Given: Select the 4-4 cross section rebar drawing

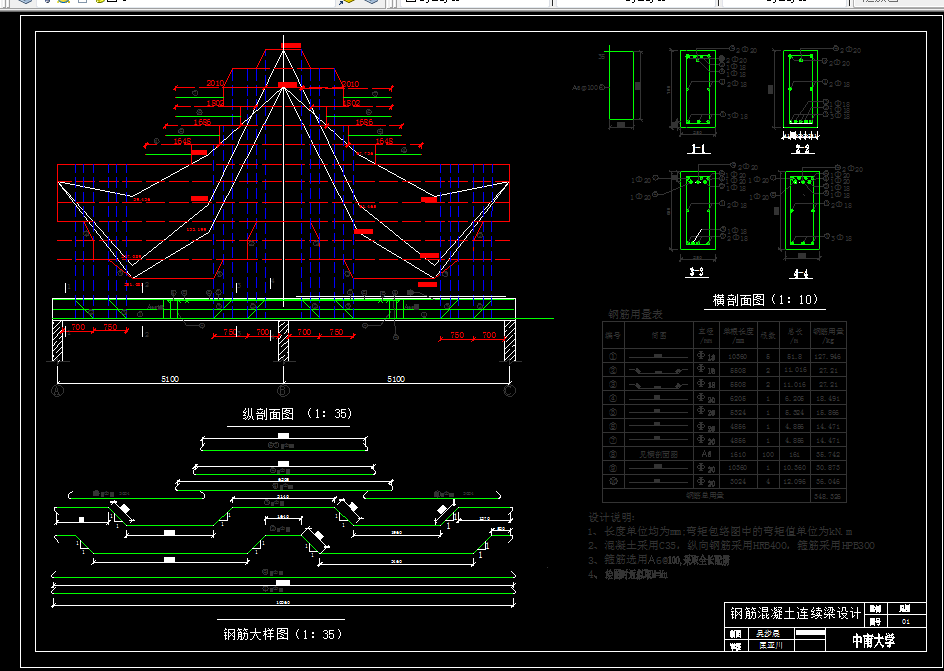Looking at the screenshot, I should tap(801, 210).
